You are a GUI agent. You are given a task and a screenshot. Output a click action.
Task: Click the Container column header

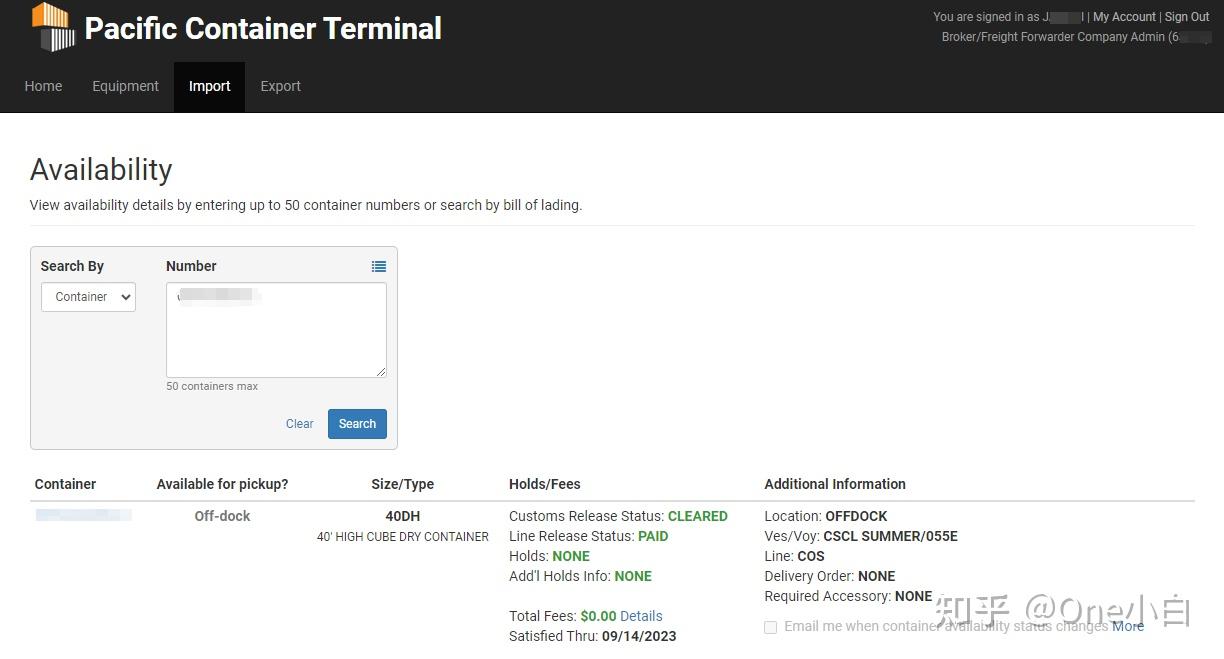pos(65,484)
